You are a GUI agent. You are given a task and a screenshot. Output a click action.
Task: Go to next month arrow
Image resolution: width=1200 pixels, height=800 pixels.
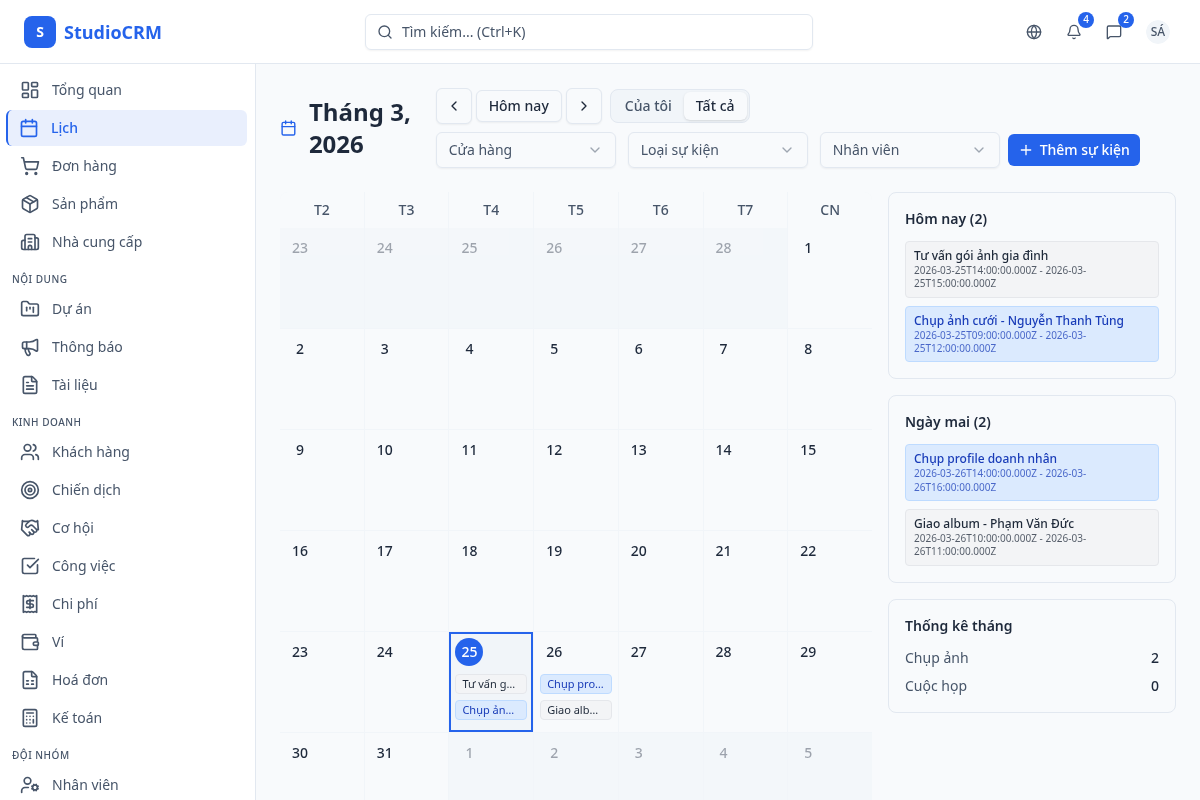584,106
